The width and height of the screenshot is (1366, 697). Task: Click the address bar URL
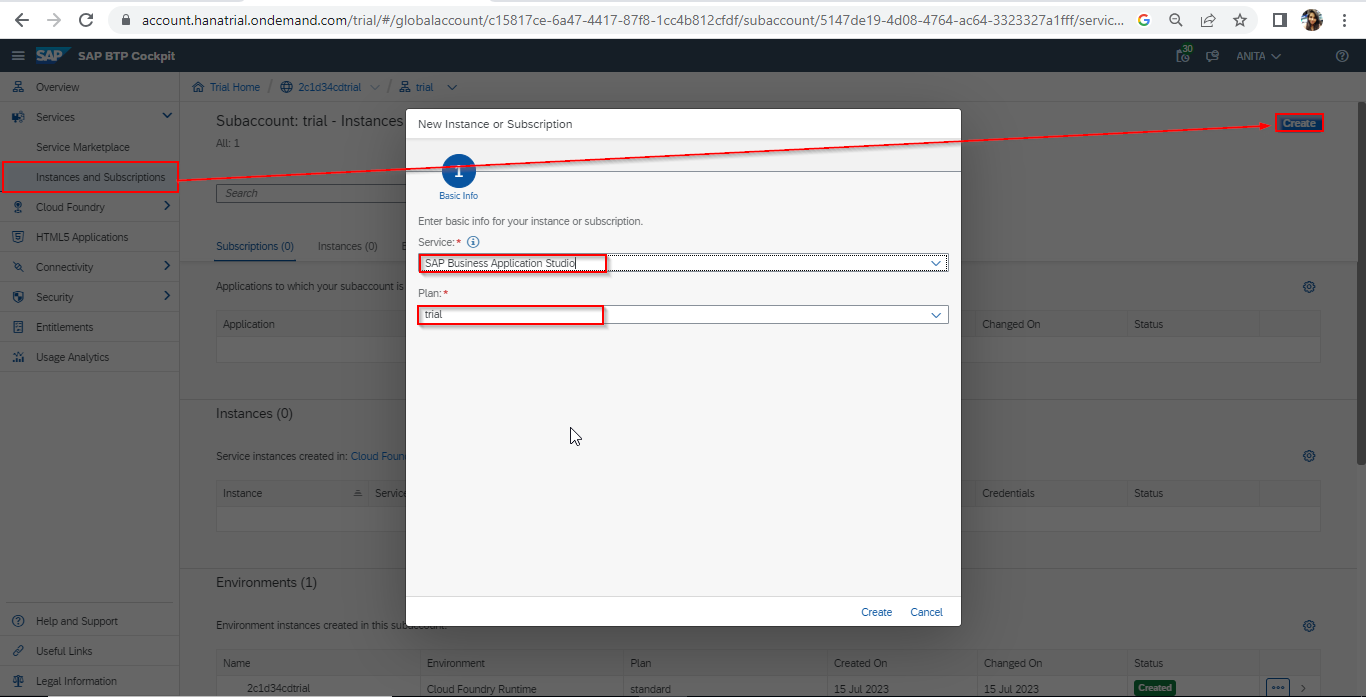(633, 20)
